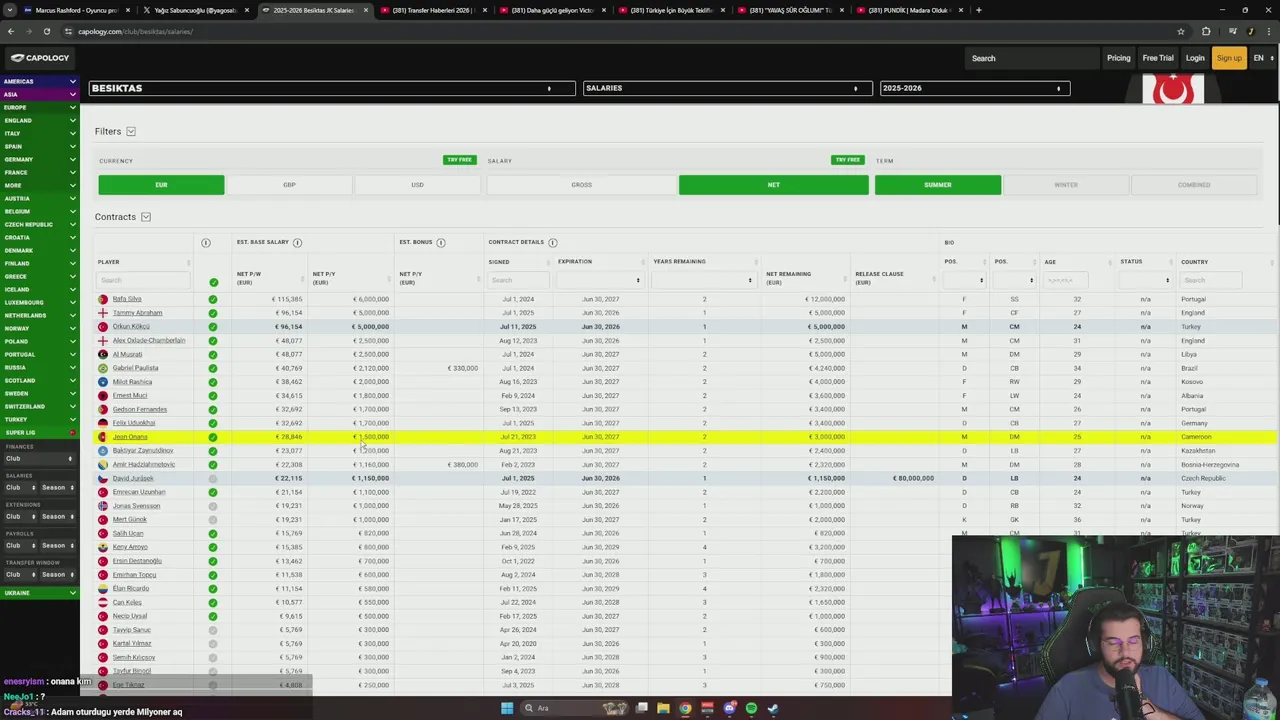Click the flag icon next to Jean Onana
Screen dimensions: 1280x720
(x=103, y=437)
